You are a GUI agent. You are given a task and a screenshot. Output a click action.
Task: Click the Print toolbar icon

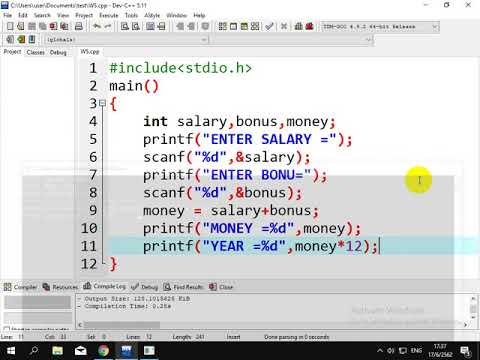(79, 26)
